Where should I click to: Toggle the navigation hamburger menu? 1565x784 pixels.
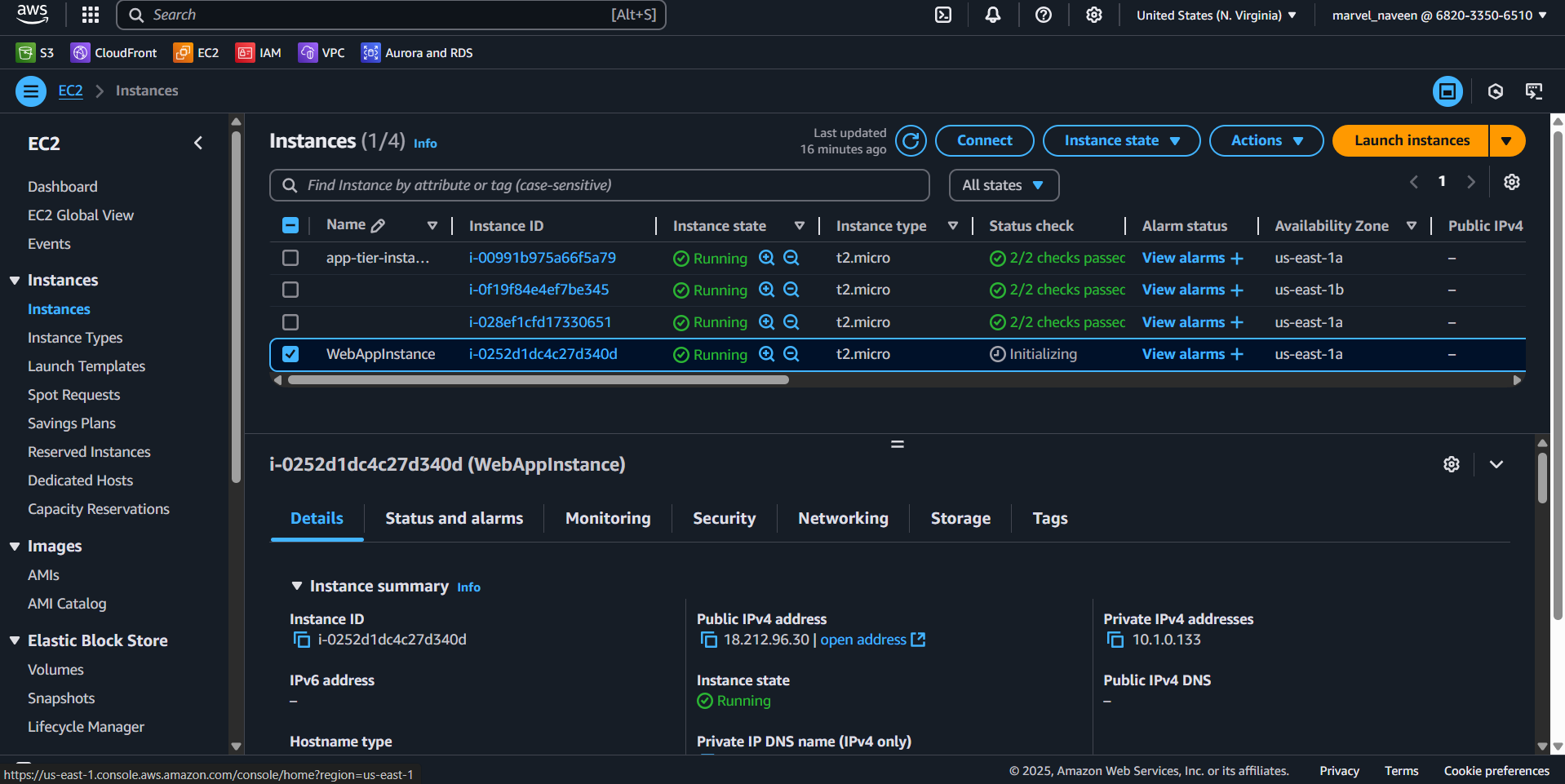point(31,91)
